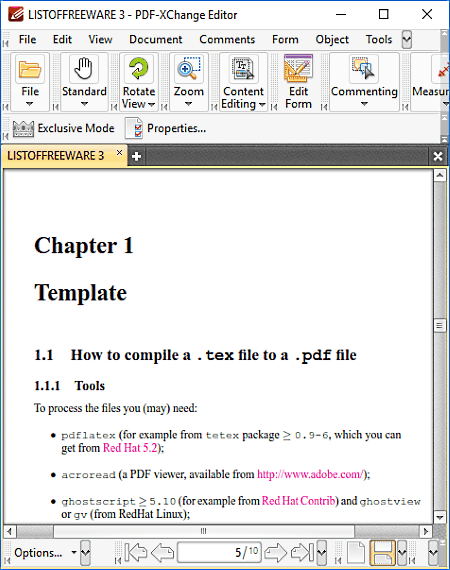This screenshot has height=570, width=450.
Task: Open the Edit menu
Action: 62,39
